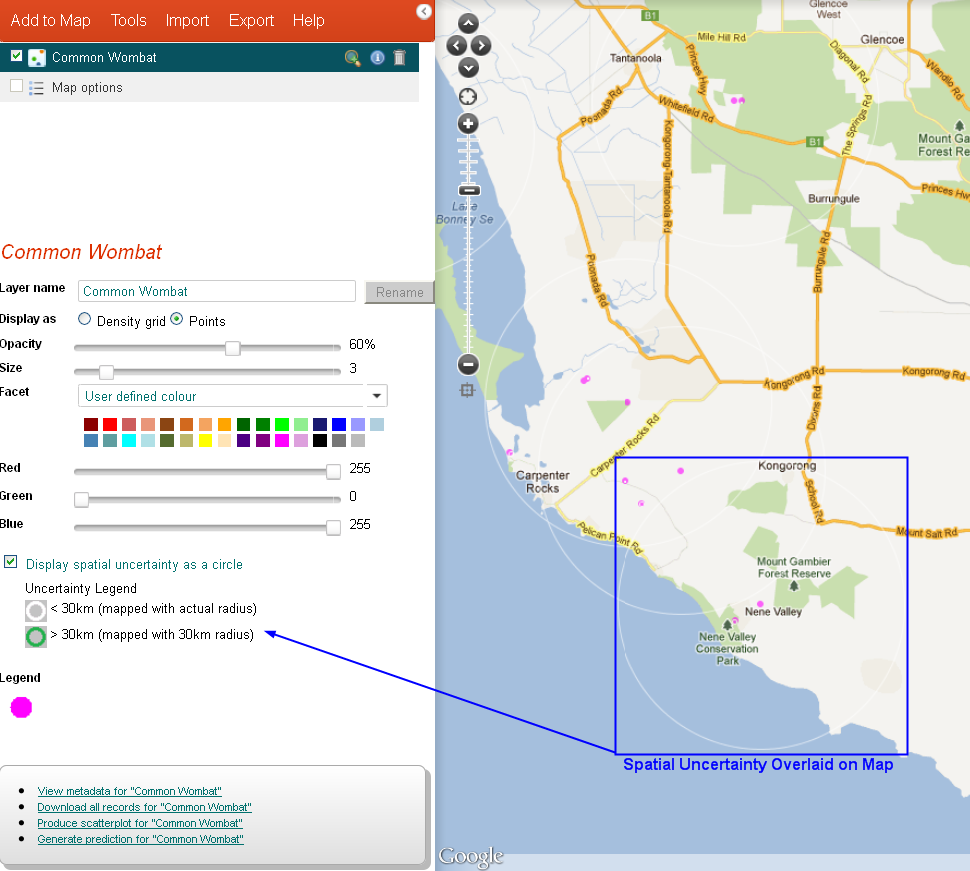Uncheck the Common Wombat layer checkbox
Image resolution: width=970 pixels, height=871 pixels.
point(16,56)
